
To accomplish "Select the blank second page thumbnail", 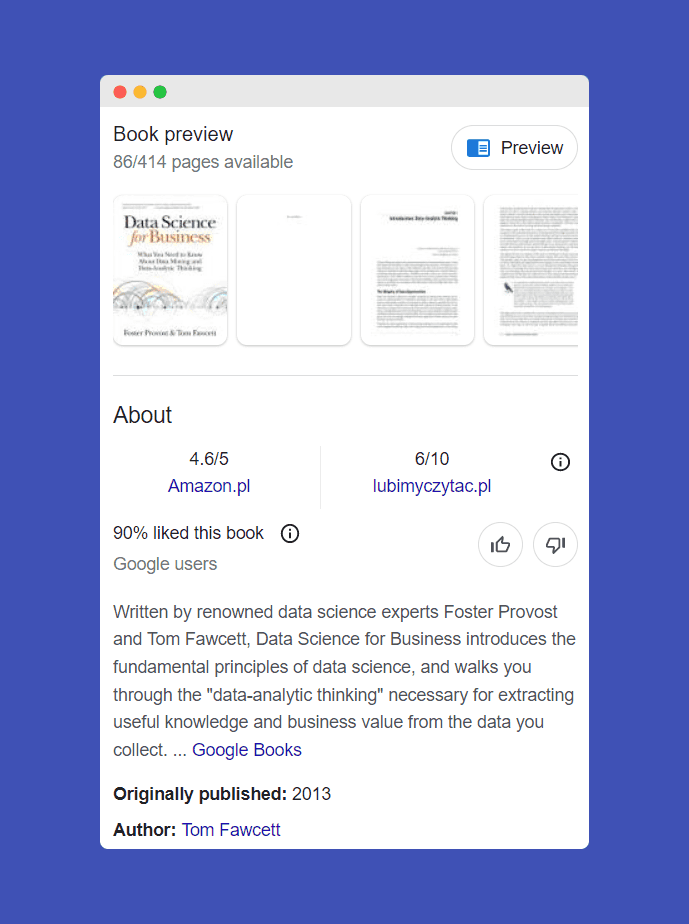I will pyautogui.click(x=294, y=270).
